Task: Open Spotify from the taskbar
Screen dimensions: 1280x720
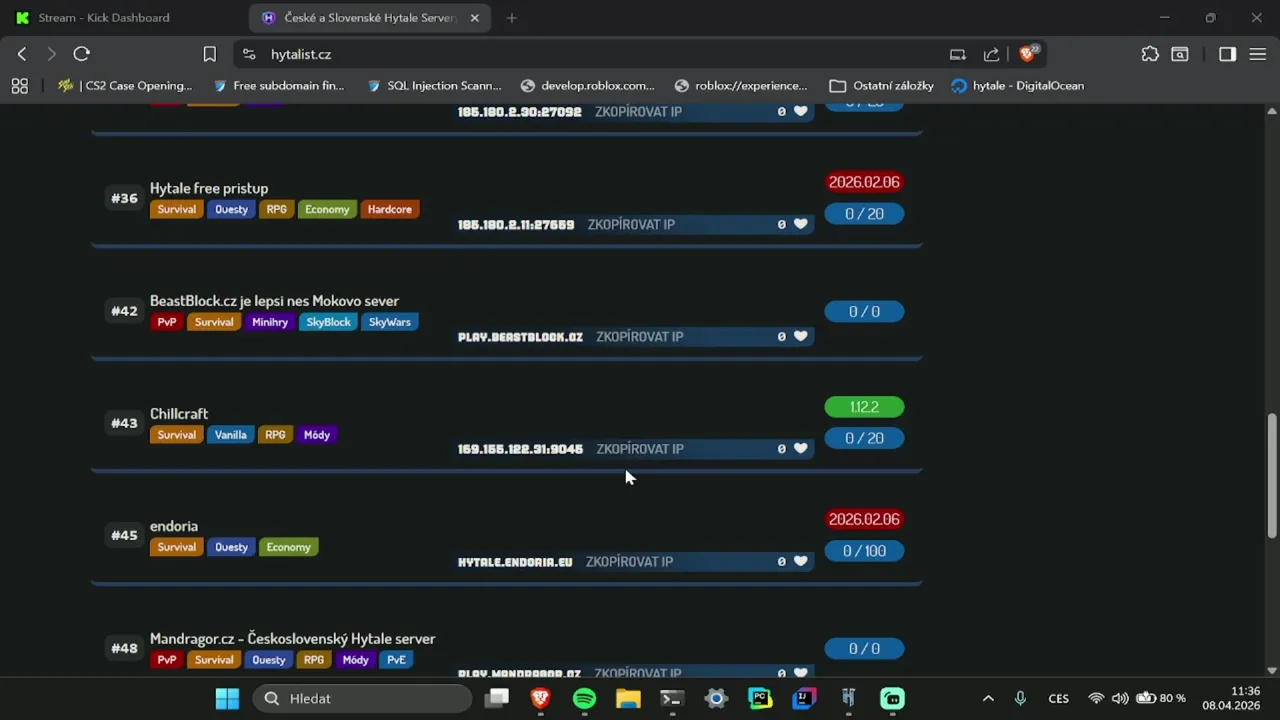Action: (584, 698)
